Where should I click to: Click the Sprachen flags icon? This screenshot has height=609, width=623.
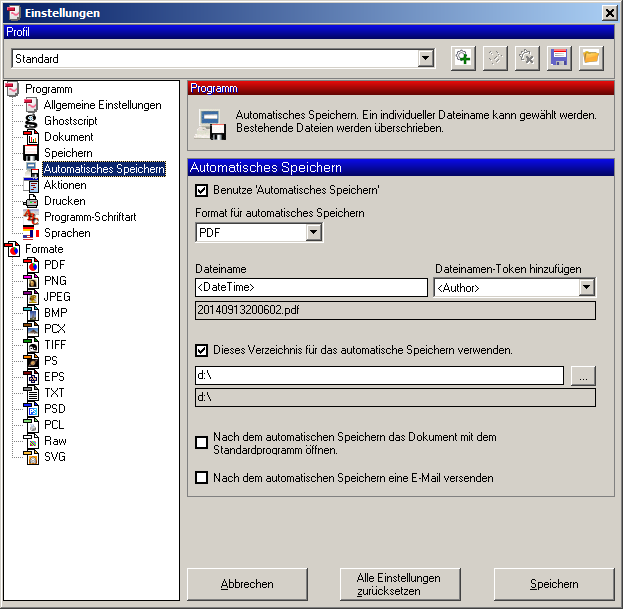click(31, 233)
